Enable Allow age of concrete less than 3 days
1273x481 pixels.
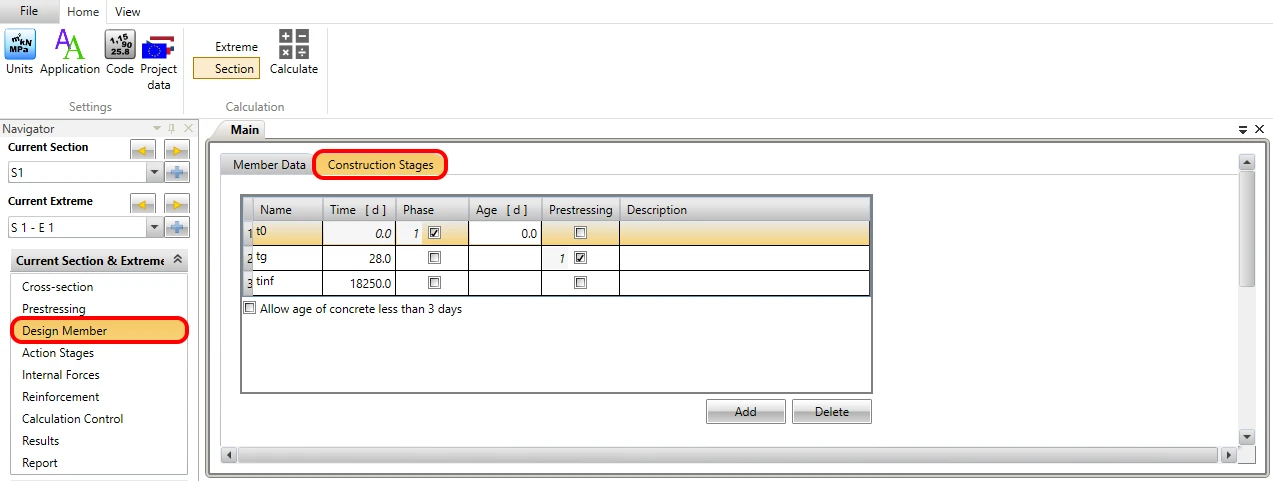click(x=250, y=309)
